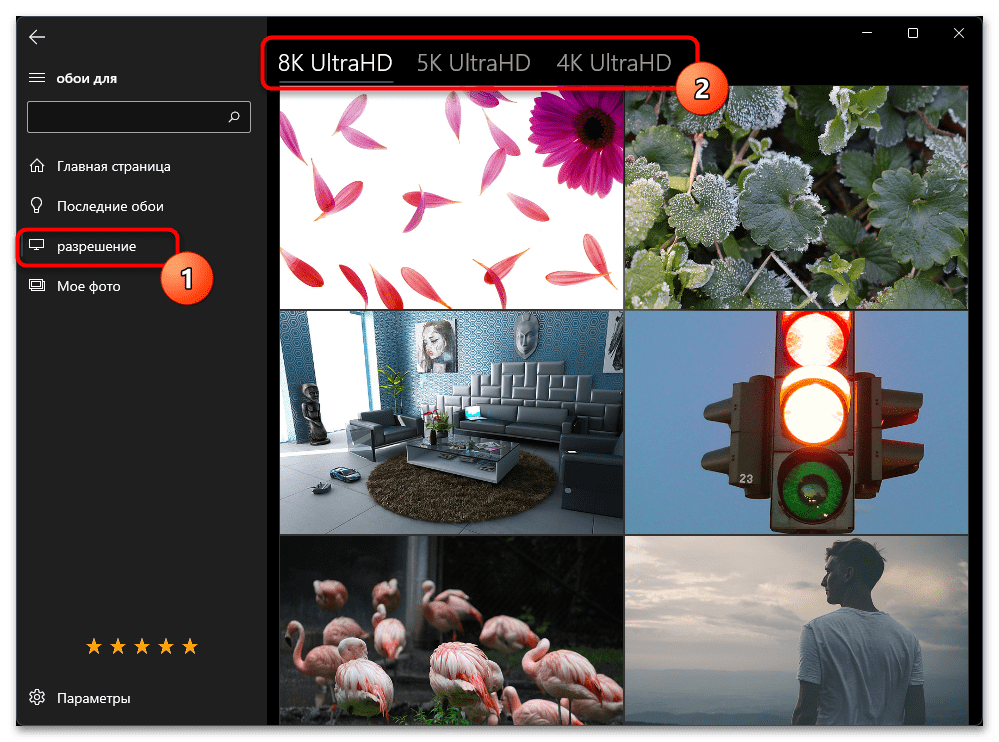Screen dimensions: 999x742
Task: Minimize the wallpaper app window
Action: [x=867, y=32]
